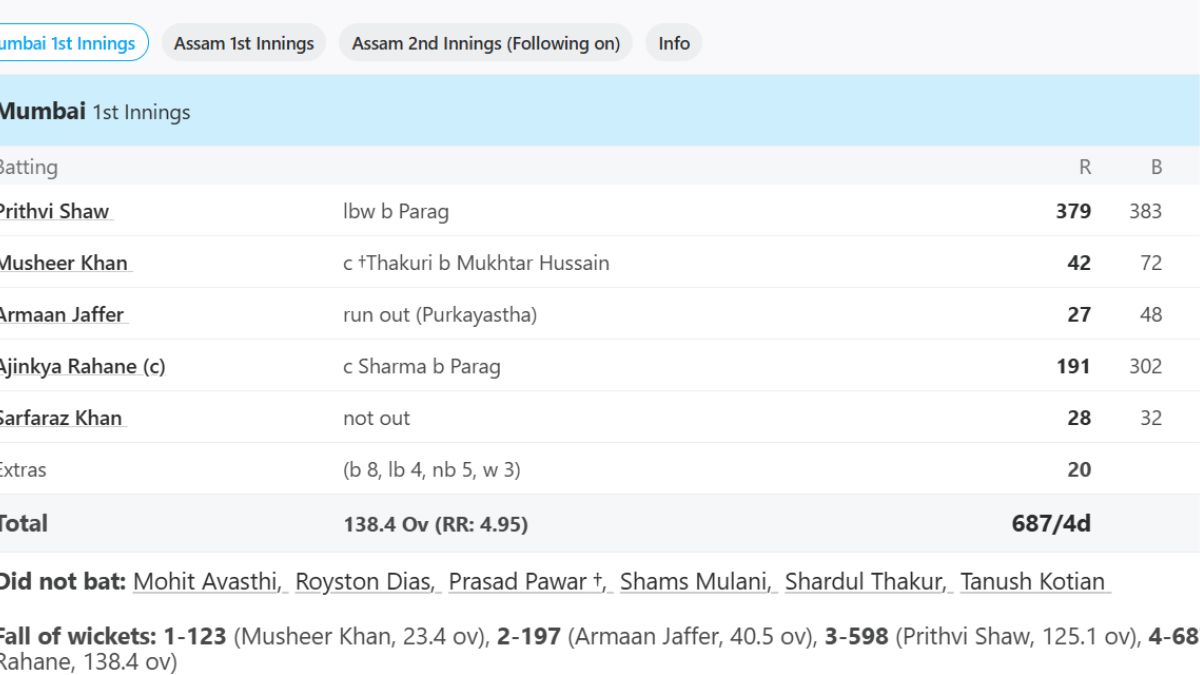Click Shardul Thakur in Did not bat
Viewport: 1200px width, 675px height.
click(865, 581)
